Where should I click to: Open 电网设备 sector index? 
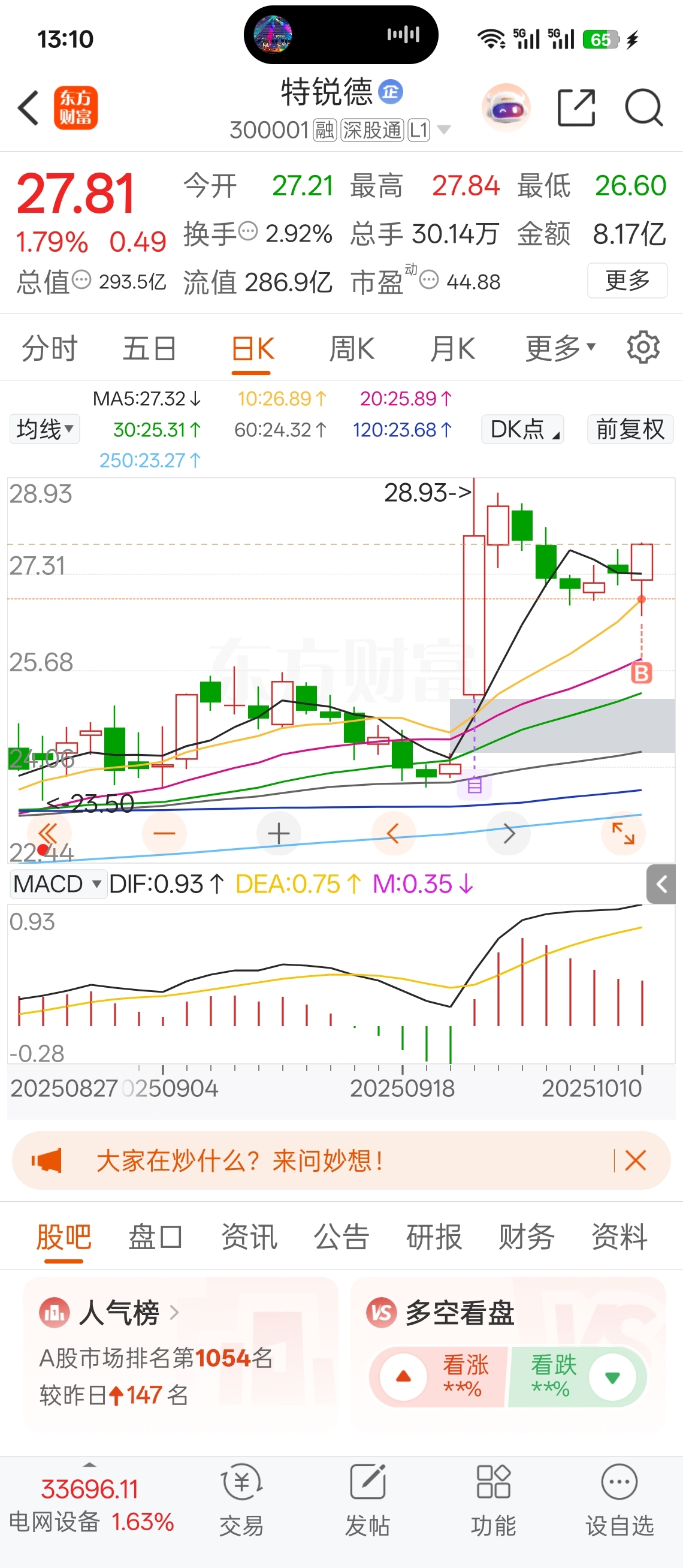[x=91, y=1504]
